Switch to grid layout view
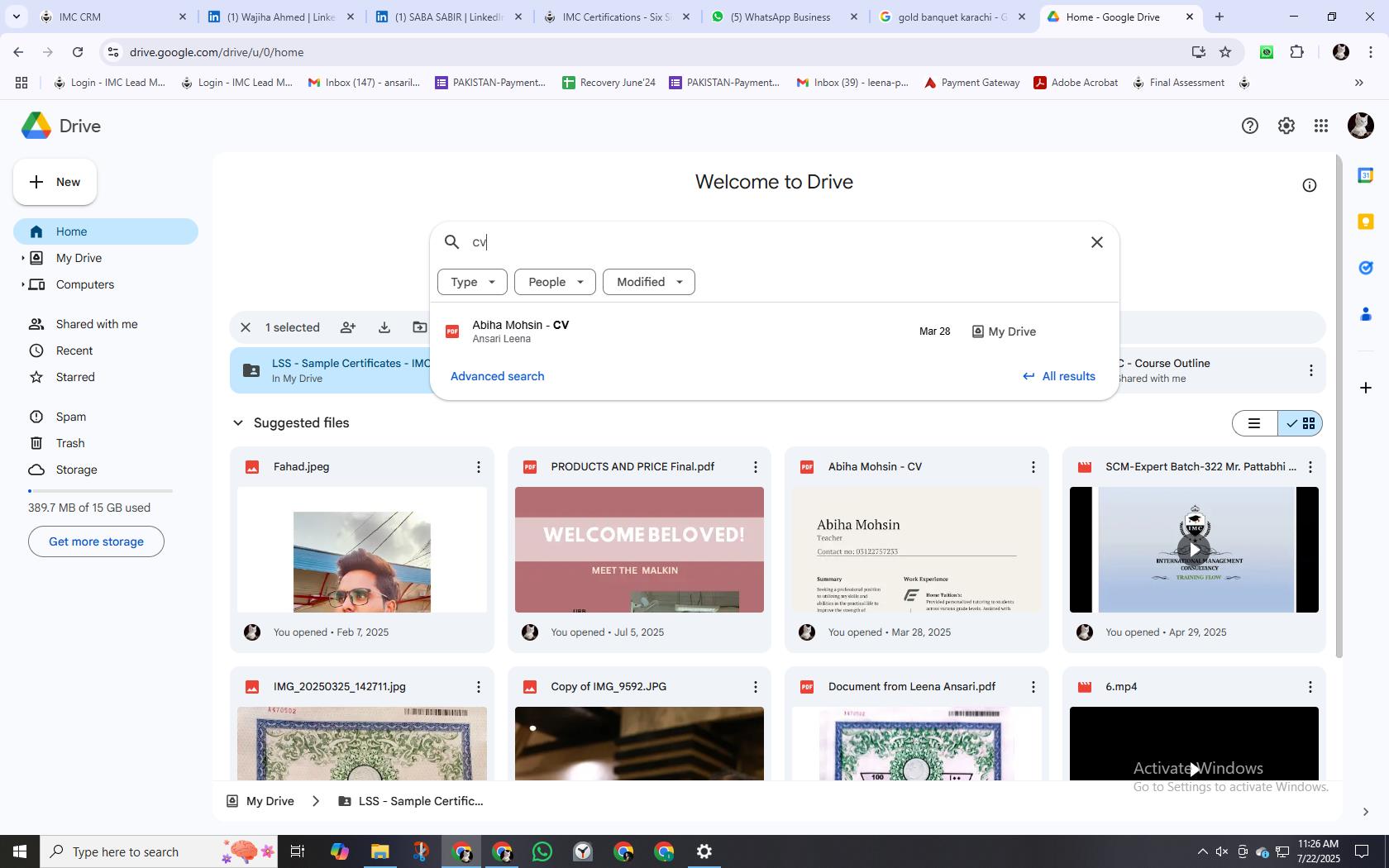The width and height of the screenshot is (1389, 868). pos(1300,423)
